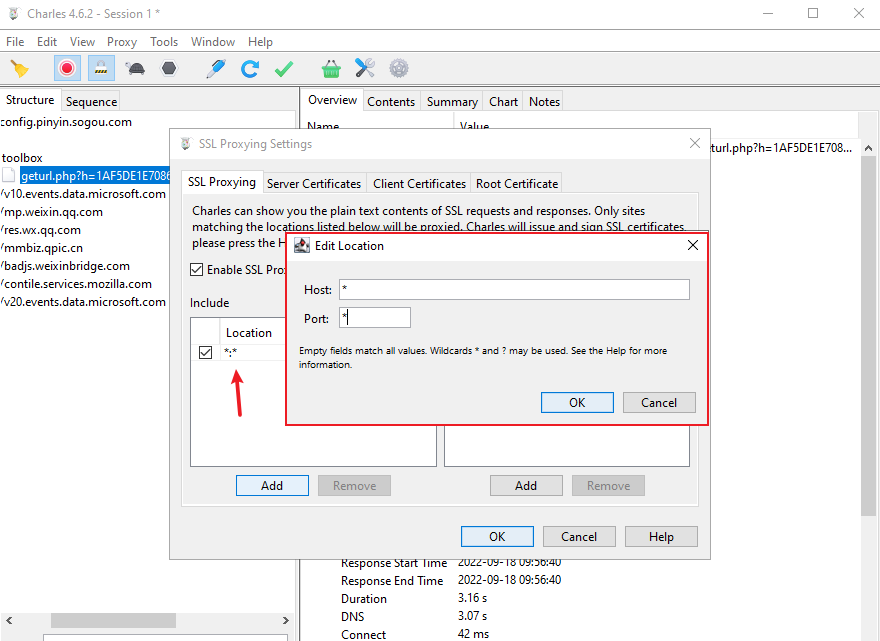This screenshot has width=880, height=641.
Task: Click the broom Clear Session icon
Action: [x=20, y=68]
